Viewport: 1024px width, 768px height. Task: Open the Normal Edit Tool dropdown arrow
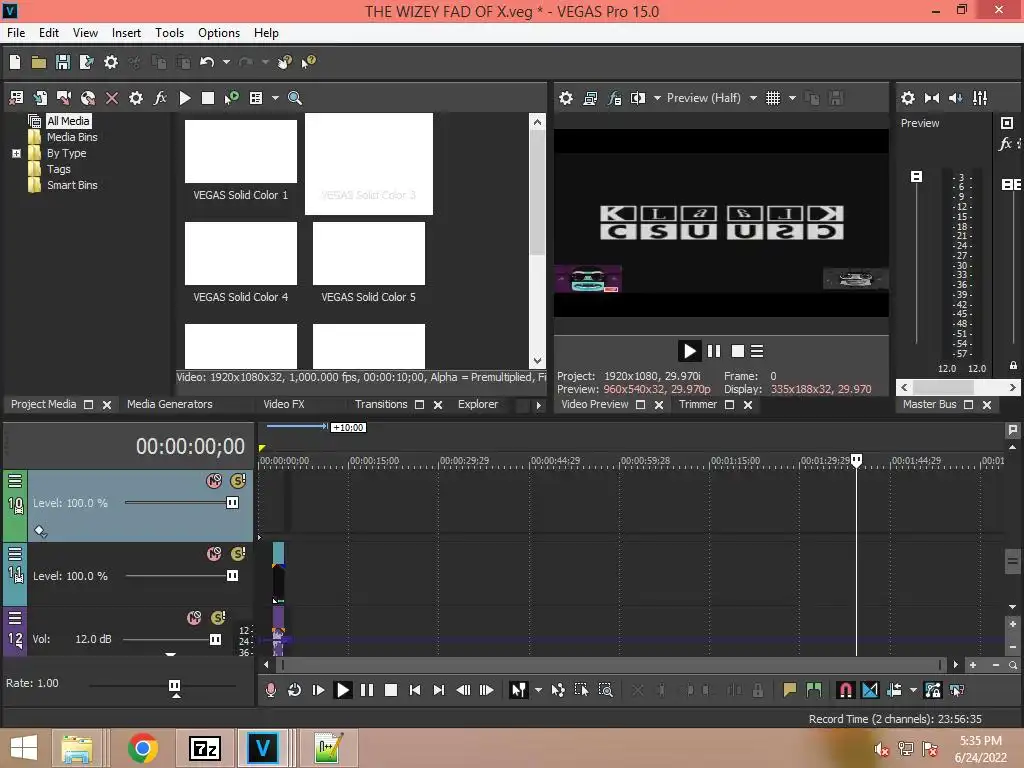538,690
